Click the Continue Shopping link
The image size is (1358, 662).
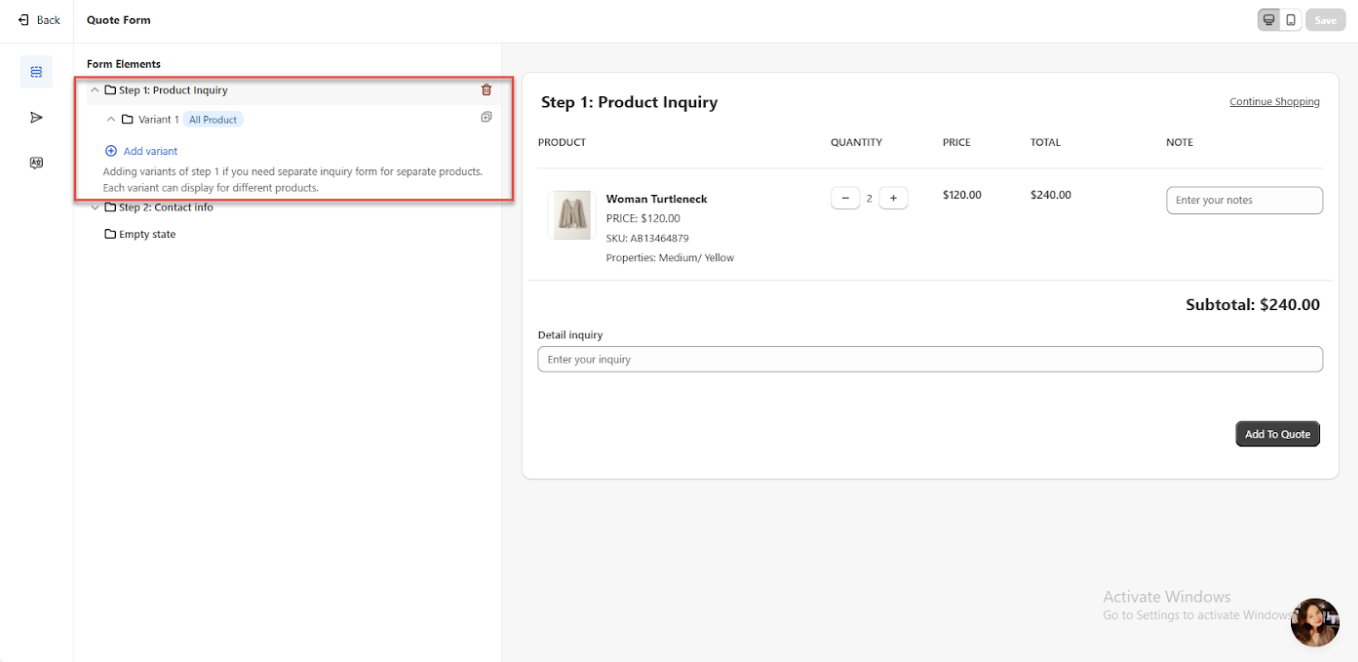(1274, 102)
